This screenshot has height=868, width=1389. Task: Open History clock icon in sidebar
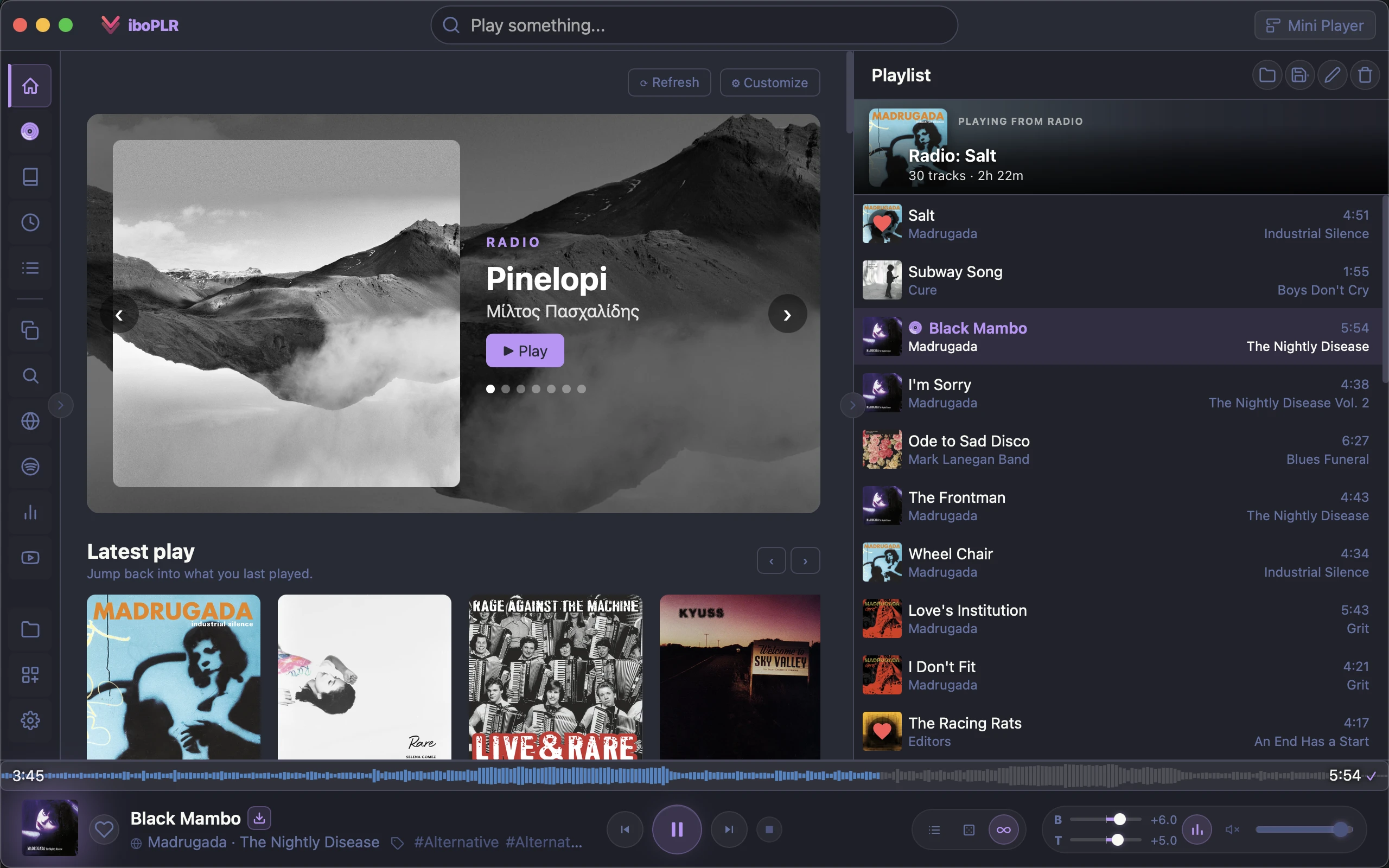pyautogui.click(x=30, y=223)
